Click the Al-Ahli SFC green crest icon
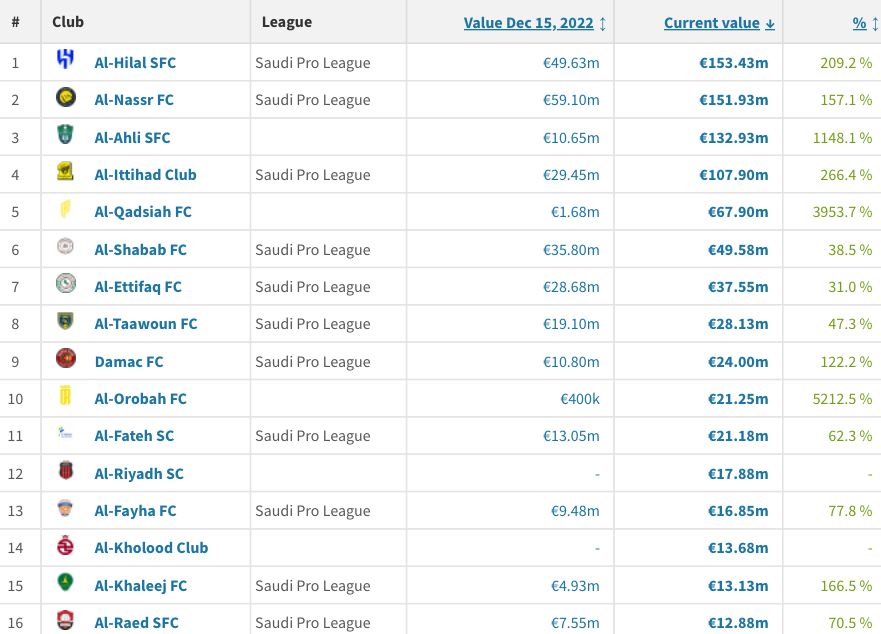 pyautogui.click(x=66, y=134)
